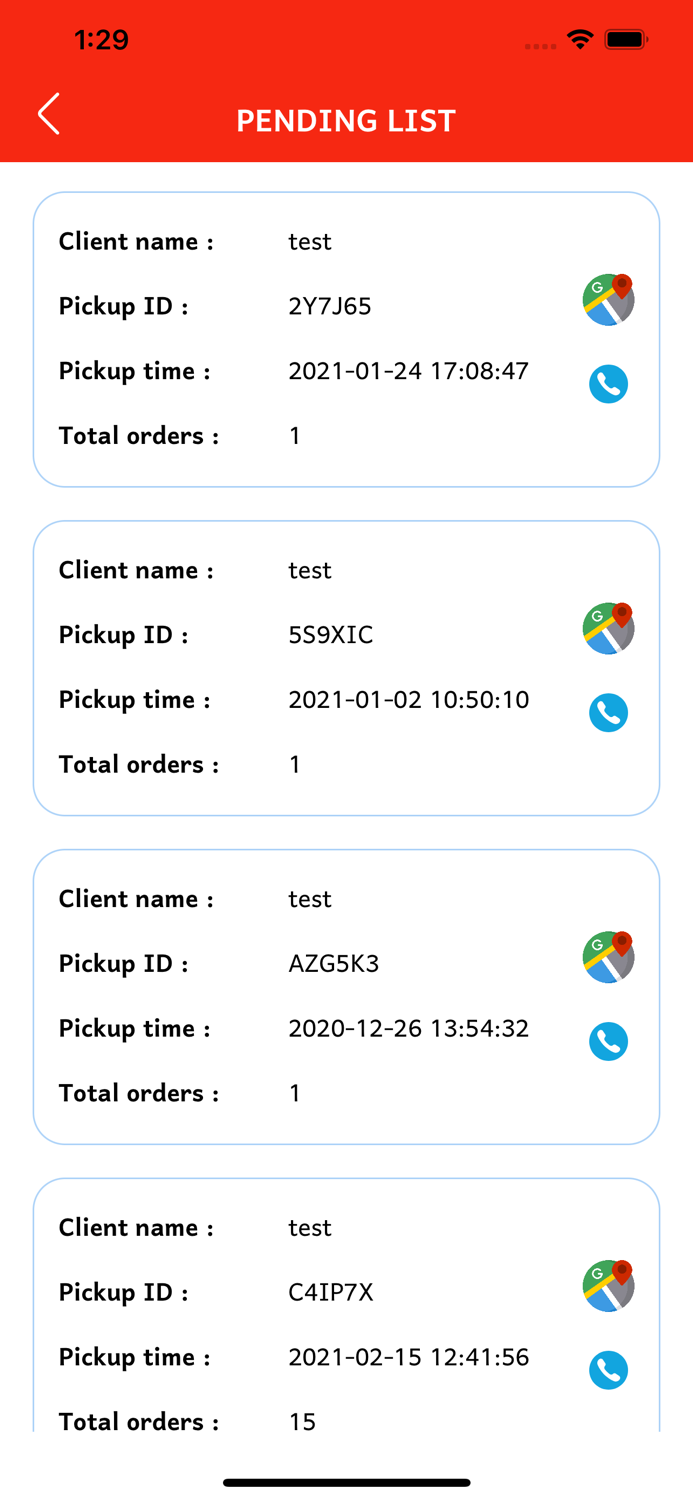The height and width of the screenshot is (1500, 693).
Task: Tap the call icon for pickup C4IP7X
Action: (x=608, y=1370)
